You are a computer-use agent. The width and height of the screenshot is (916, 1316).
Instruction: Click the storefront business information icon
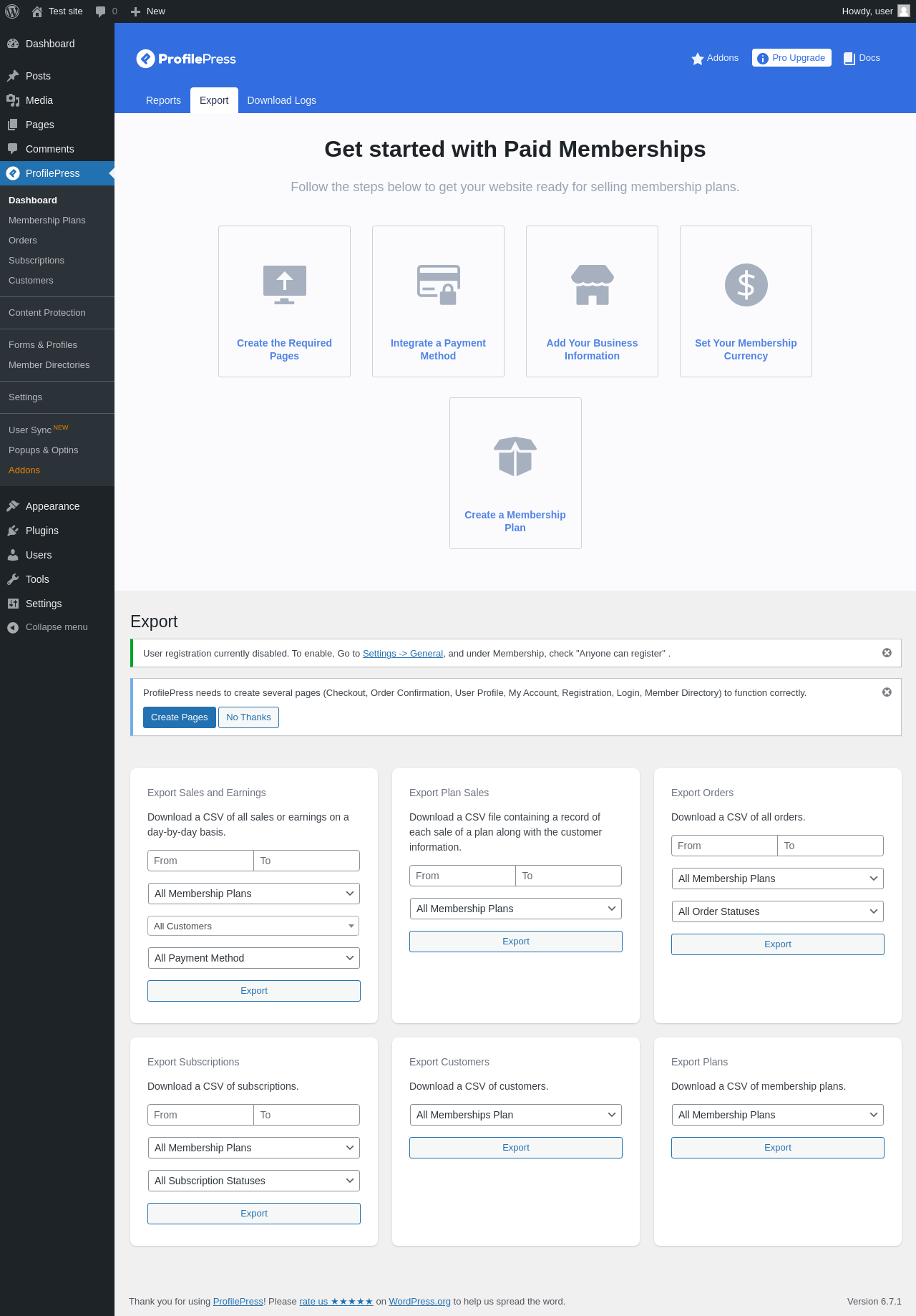[x=592, y=285]
